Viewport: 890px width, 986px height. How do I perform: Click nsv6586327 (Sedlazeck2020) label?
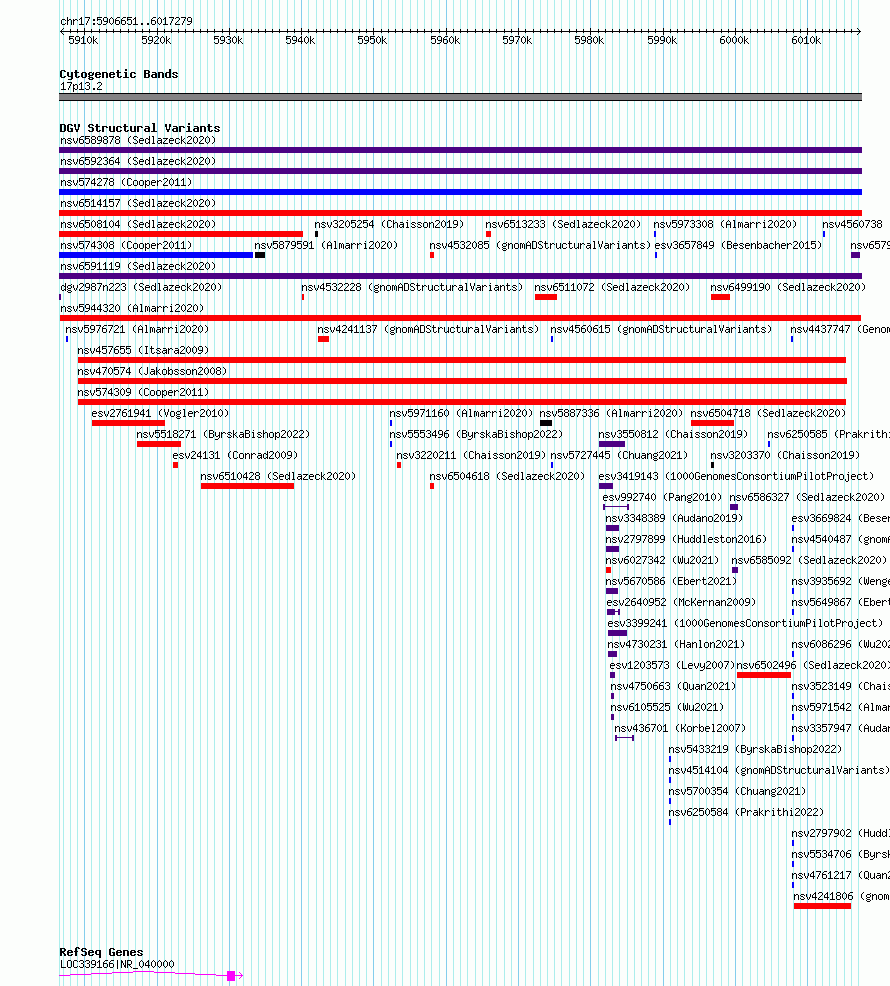(x=806, y=497)
